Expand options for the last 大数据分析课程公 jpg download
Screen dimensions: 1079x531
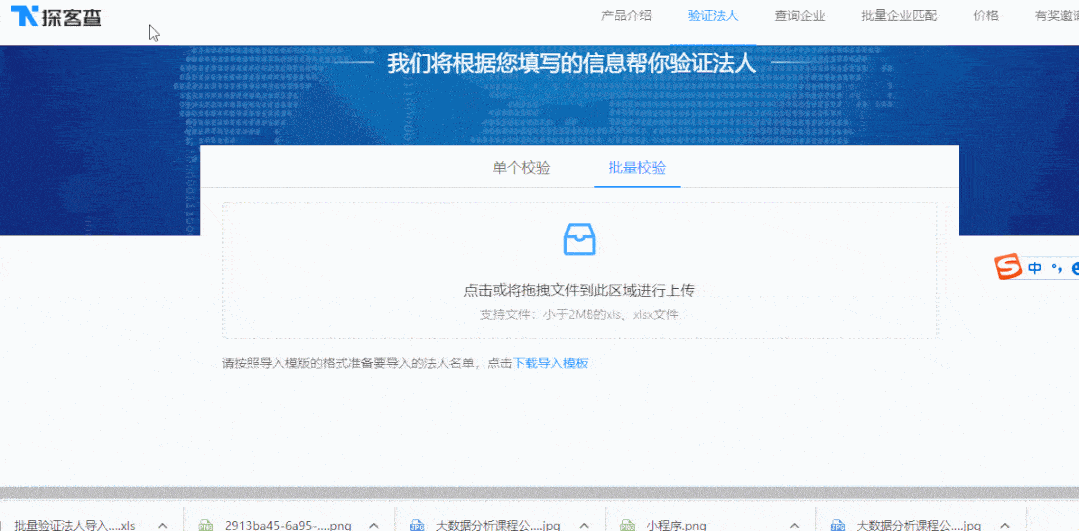tap(1004, 525)
